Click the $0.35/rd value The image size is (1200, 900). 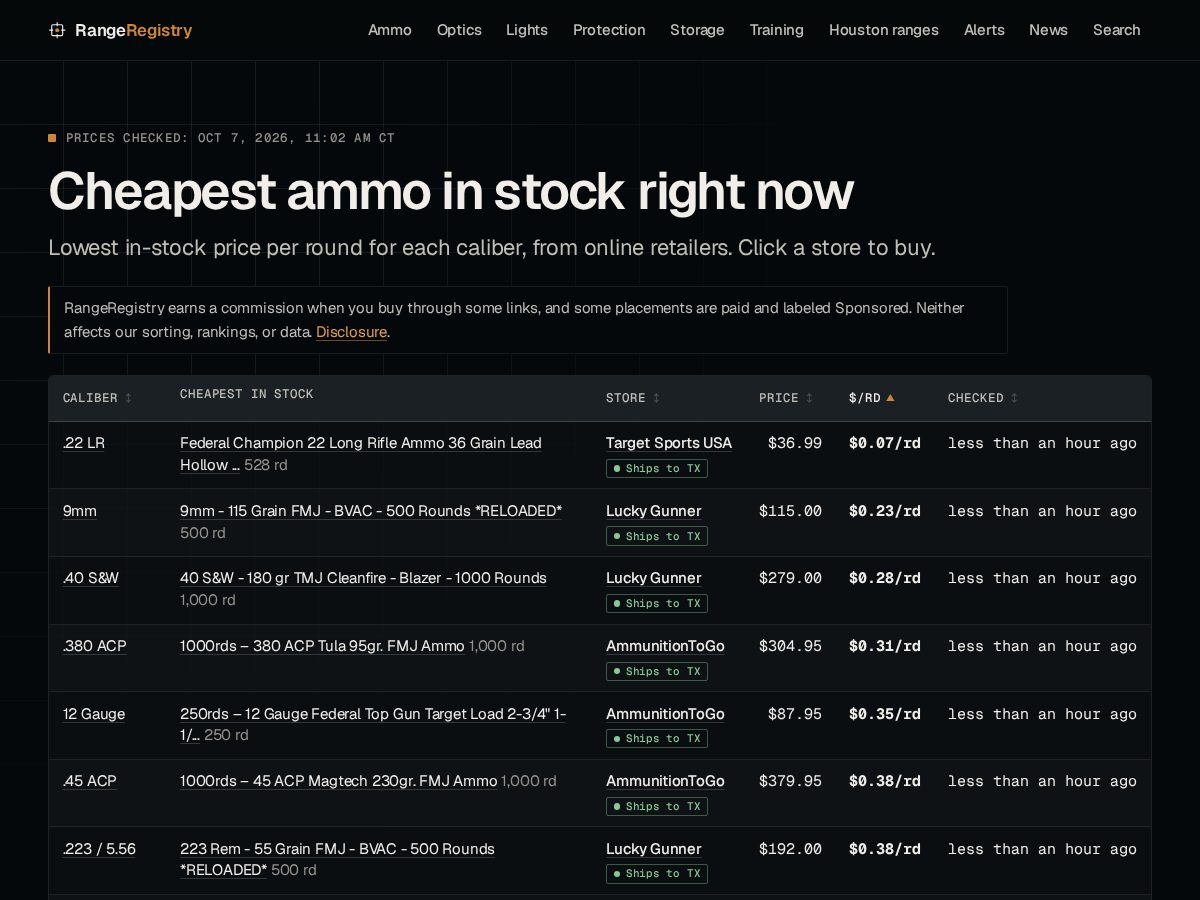click(x=885, y=714)
